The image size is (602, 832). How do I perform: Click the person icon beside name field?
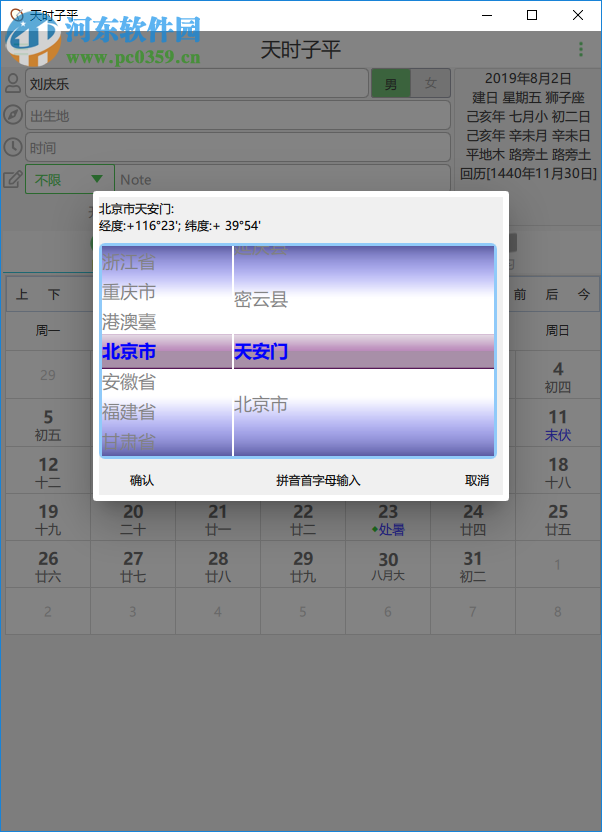[x=13, y=83]
